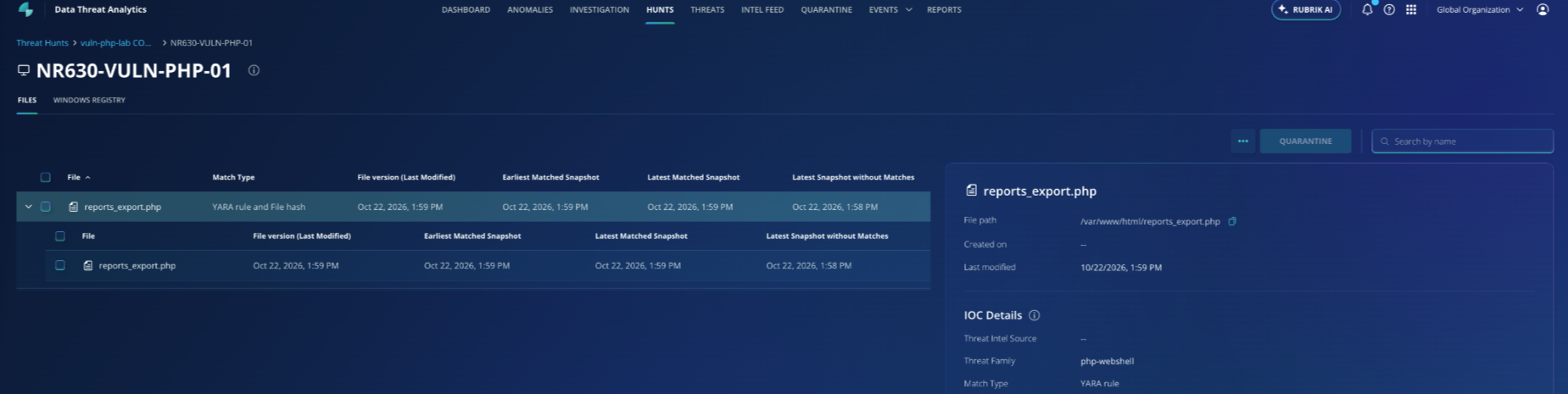Viewport: 1568px width, 394px height.
Task: Sort by the File column header
Action: [x=79, y=177]
